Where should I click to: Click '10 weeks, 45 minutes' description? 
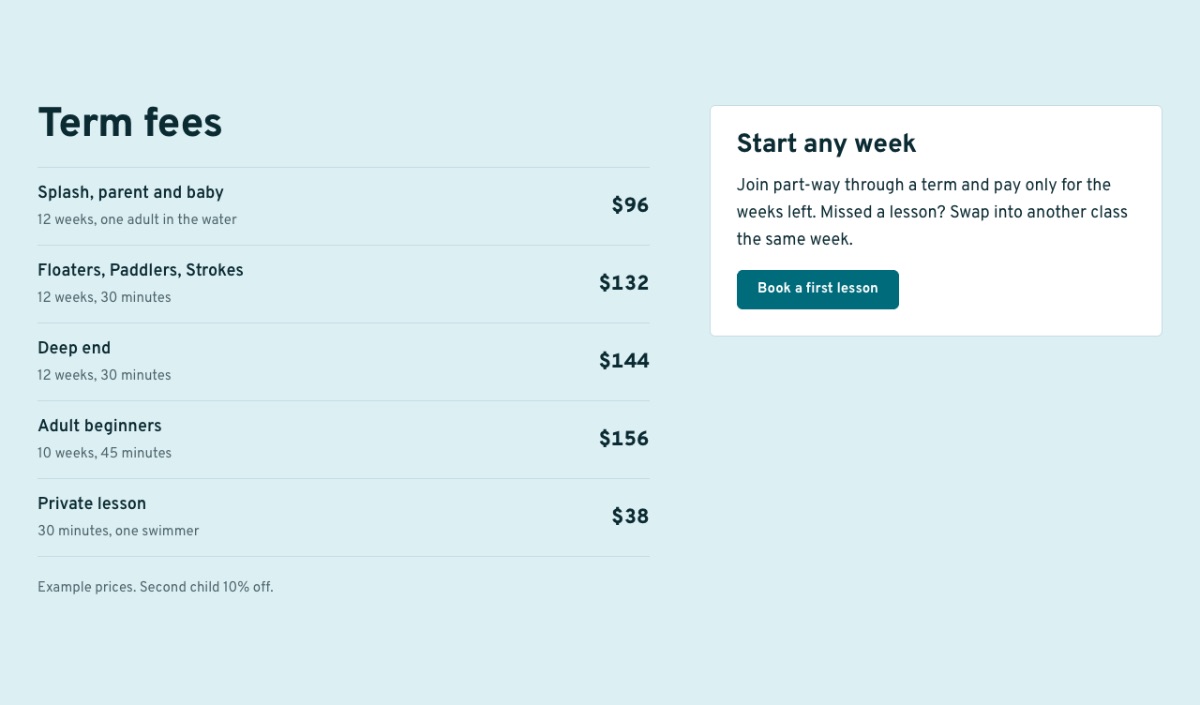click(105, 453)
